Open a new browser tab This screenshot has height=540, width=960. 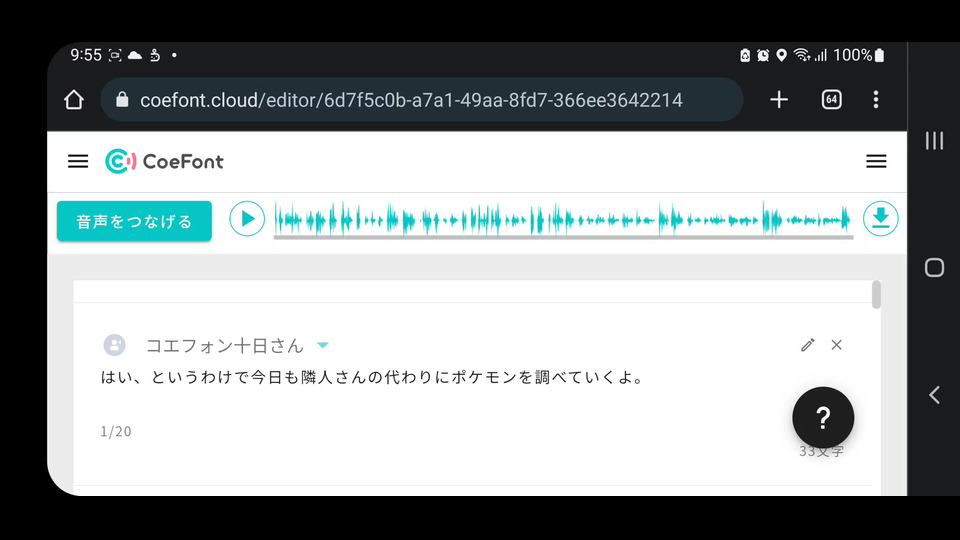point(779,100)
